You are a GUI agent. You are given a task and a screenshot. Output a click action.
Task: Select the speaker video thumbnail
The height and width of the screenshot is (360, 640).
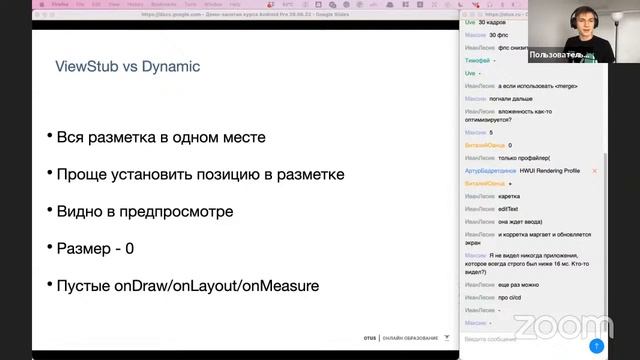[584, 31]
